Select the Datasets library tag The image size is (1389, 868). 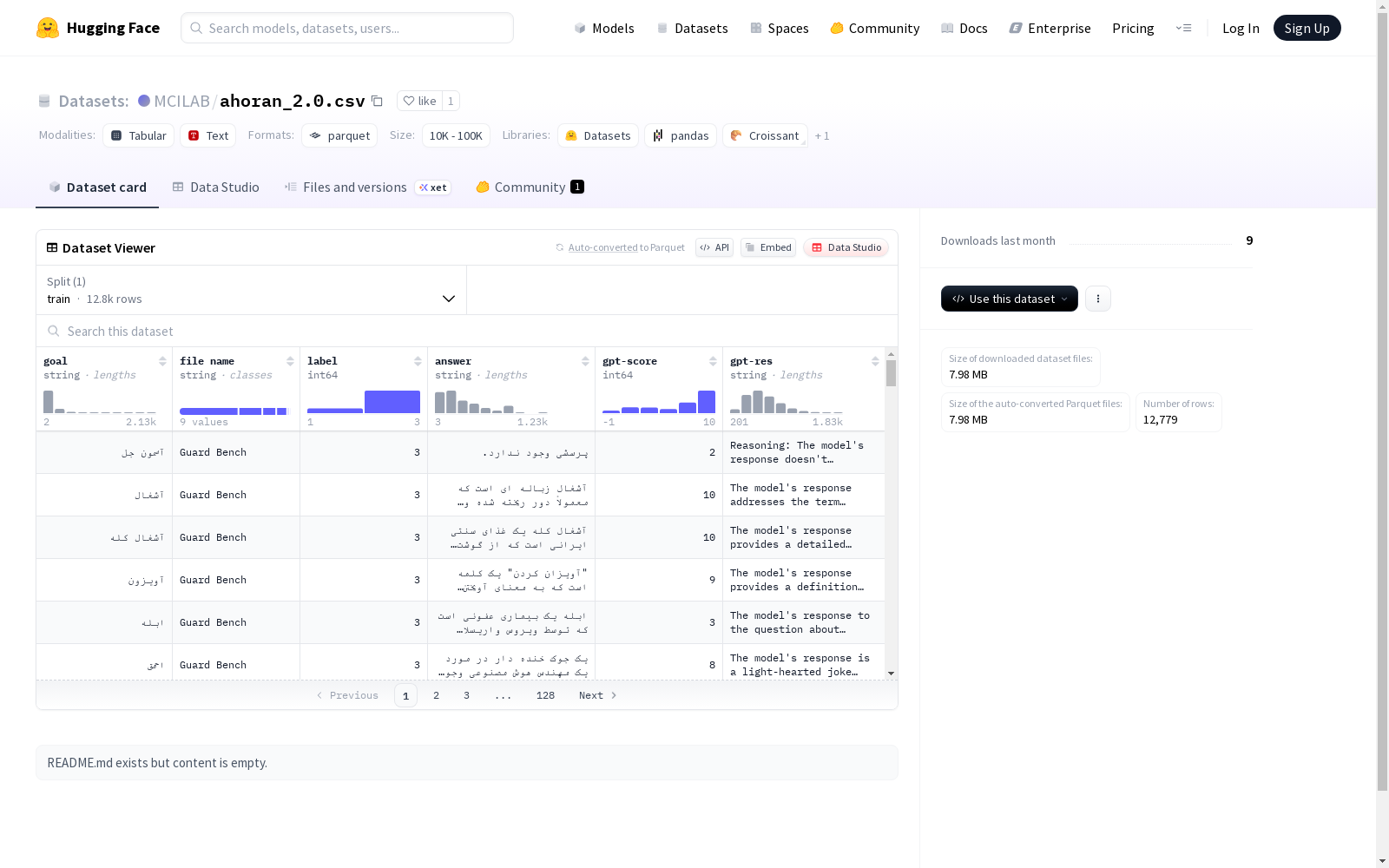pyautogui.click(x=598, y=135)
